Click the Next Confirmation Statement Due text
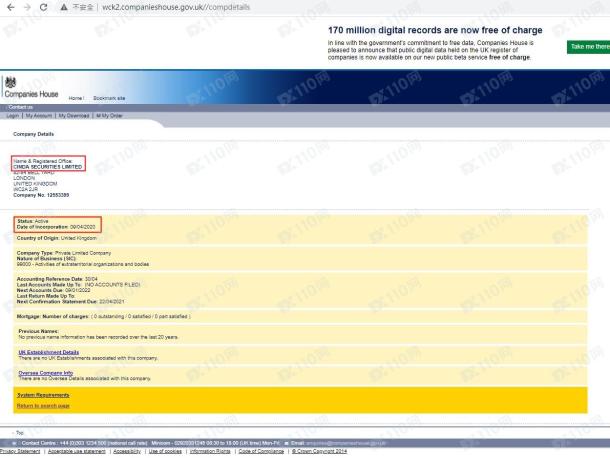The height and width of the screenshot is (458, 610). pos(70,302)
